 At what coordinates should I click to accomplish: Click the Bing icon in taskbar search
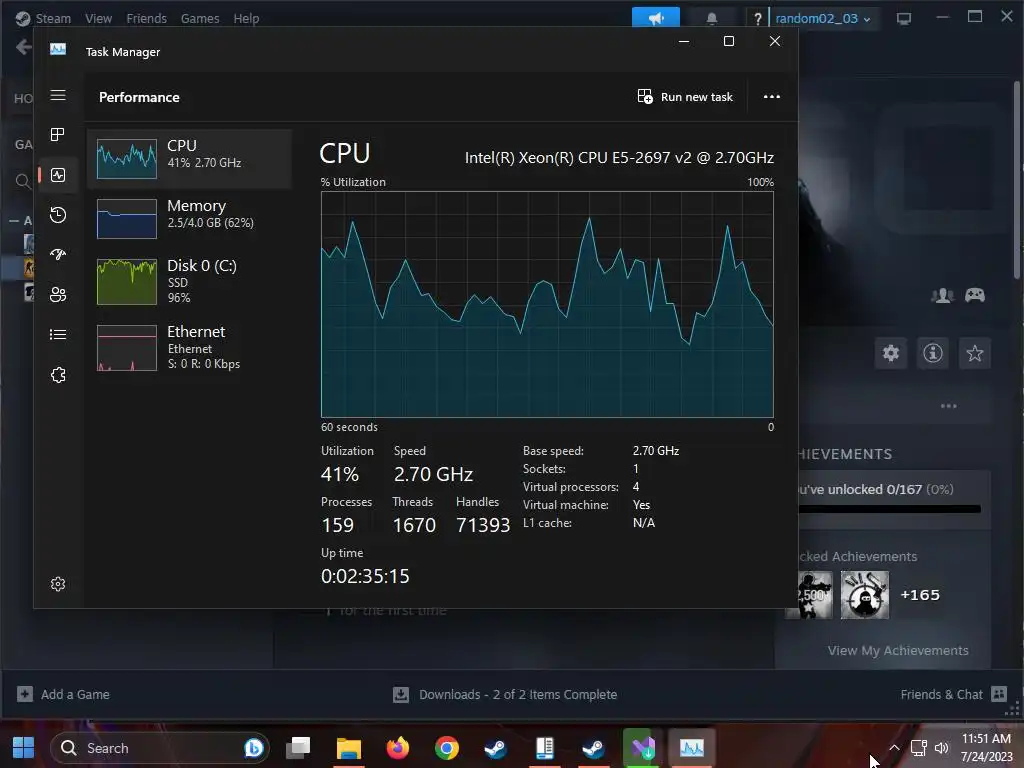pos(254,748)
